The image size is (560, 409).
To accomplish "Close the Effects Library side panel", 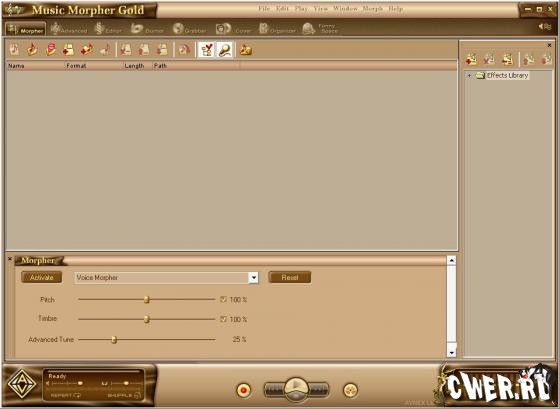I will tap(549, 45).
